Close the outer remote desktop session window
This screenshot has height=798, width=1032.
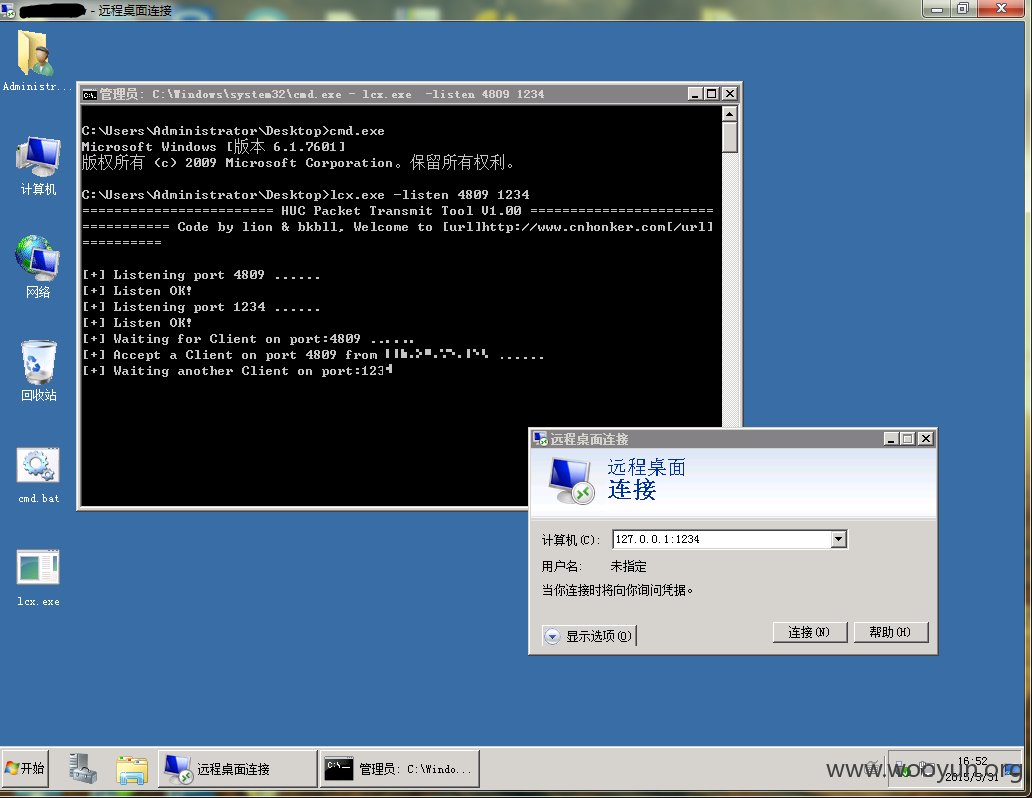tap(1000, 9)
